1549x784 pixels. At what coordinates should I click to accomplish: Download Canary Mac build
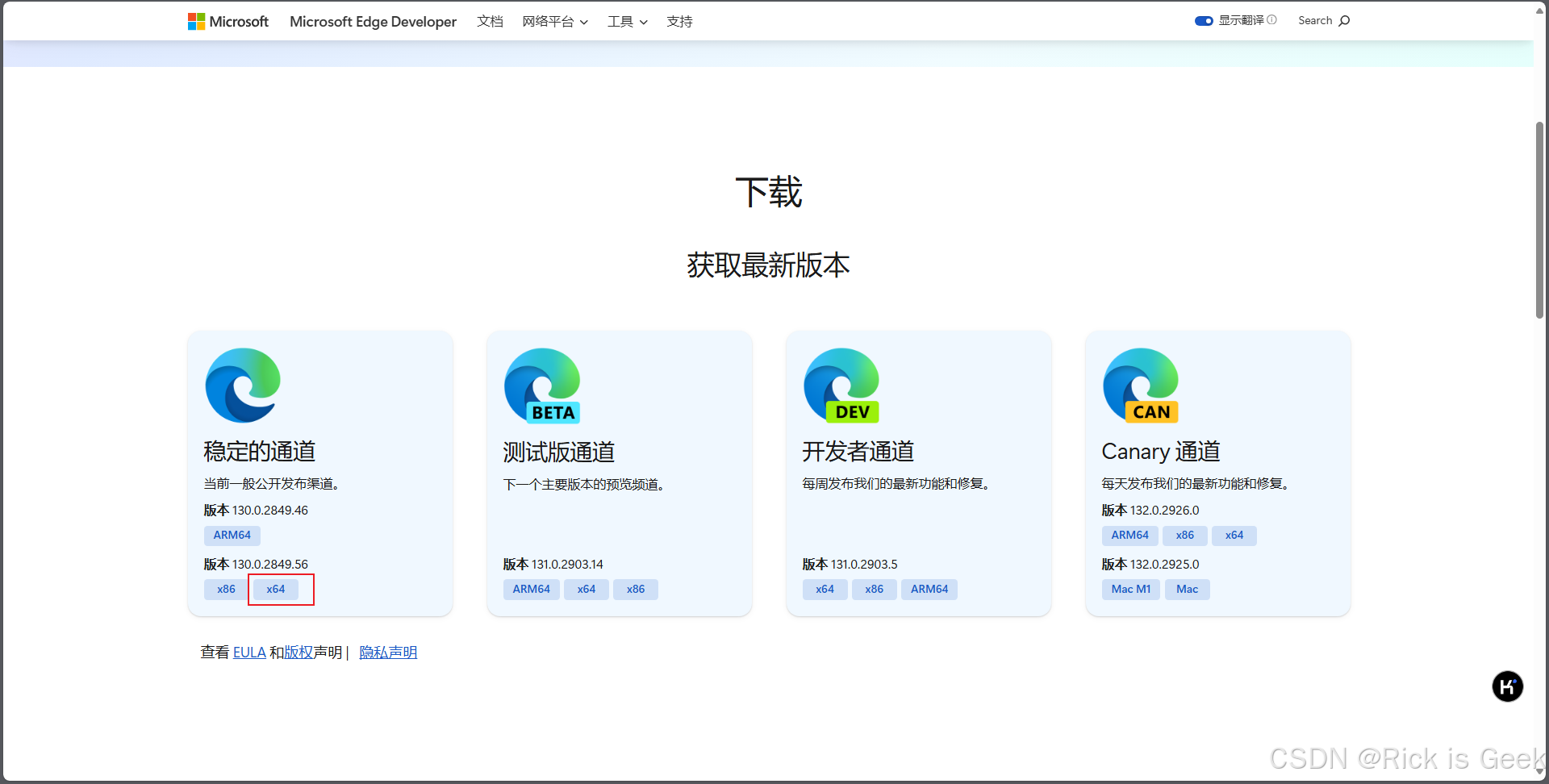click(1188, 590)
